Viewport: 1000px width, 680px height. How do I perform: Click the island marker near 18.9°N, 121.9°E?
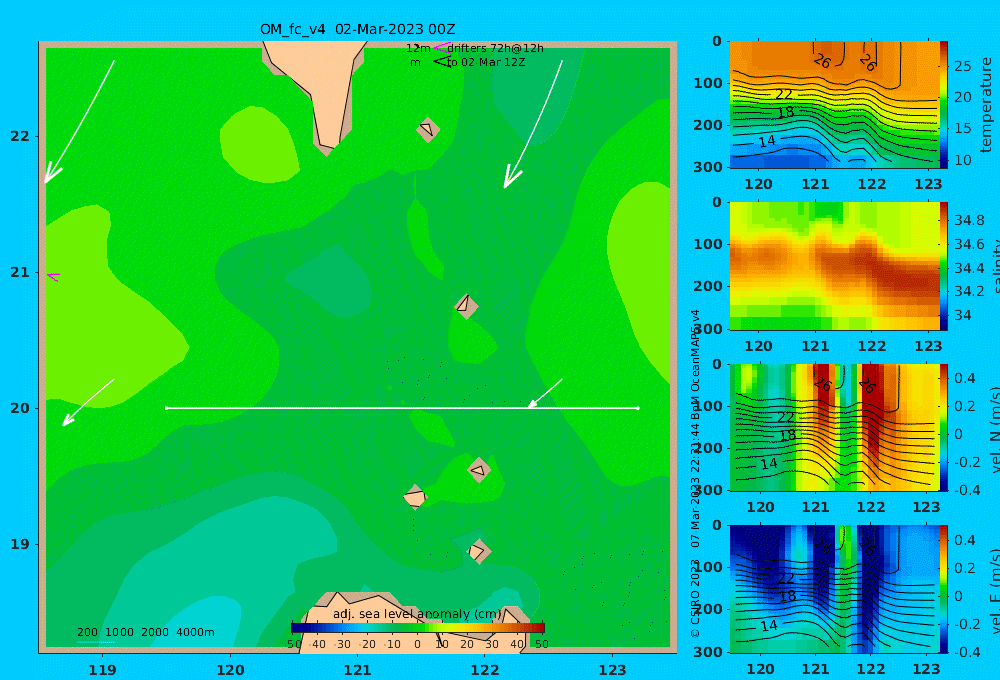[478, 551]
